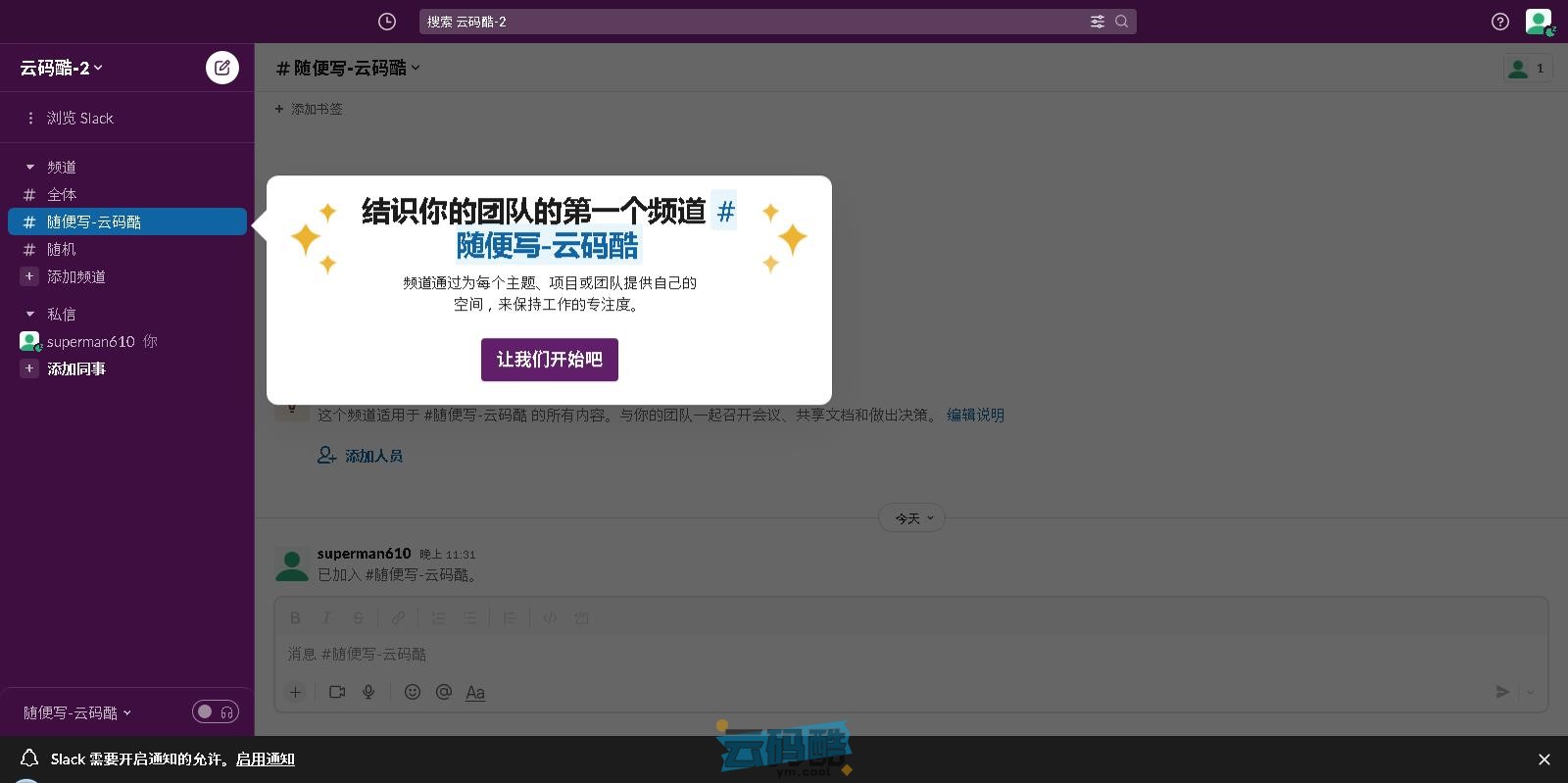Click the record video clip icon
Viewport: 1568px width, 783px height.
click(x=337, y=692)
